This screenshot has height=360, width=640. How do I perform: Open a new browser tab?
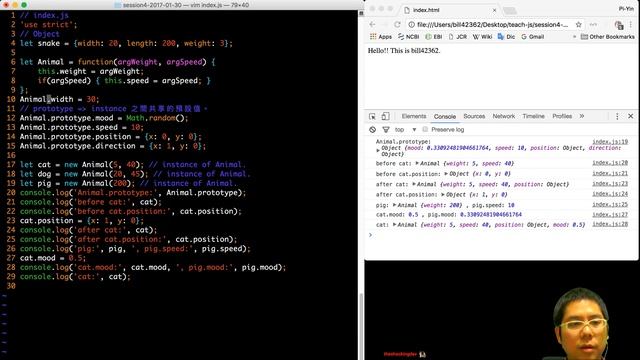[x=509, y=10]
